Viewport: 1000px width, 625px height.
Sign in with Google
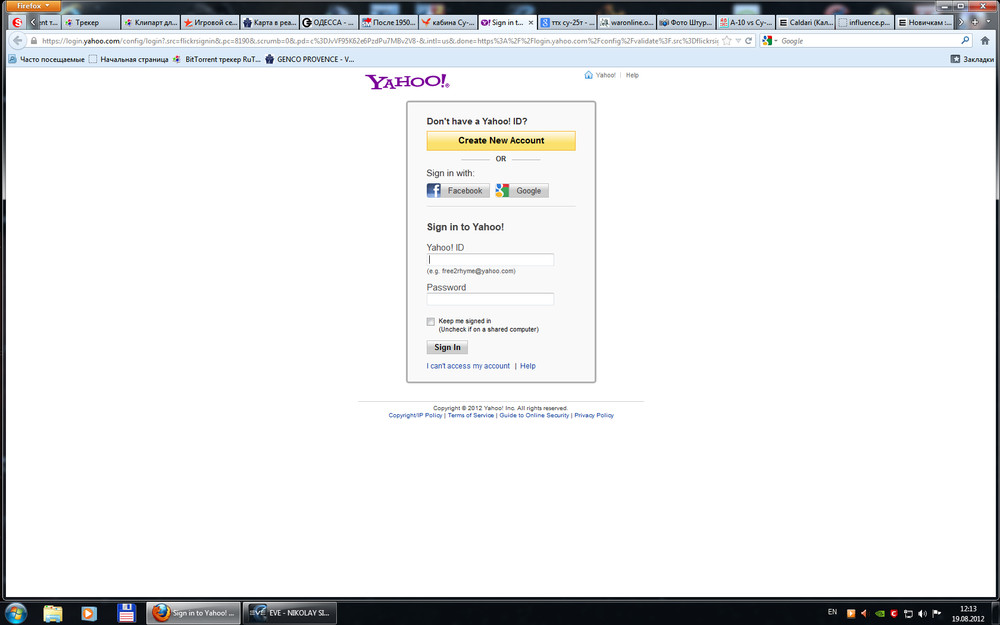[x=522, y=191]
